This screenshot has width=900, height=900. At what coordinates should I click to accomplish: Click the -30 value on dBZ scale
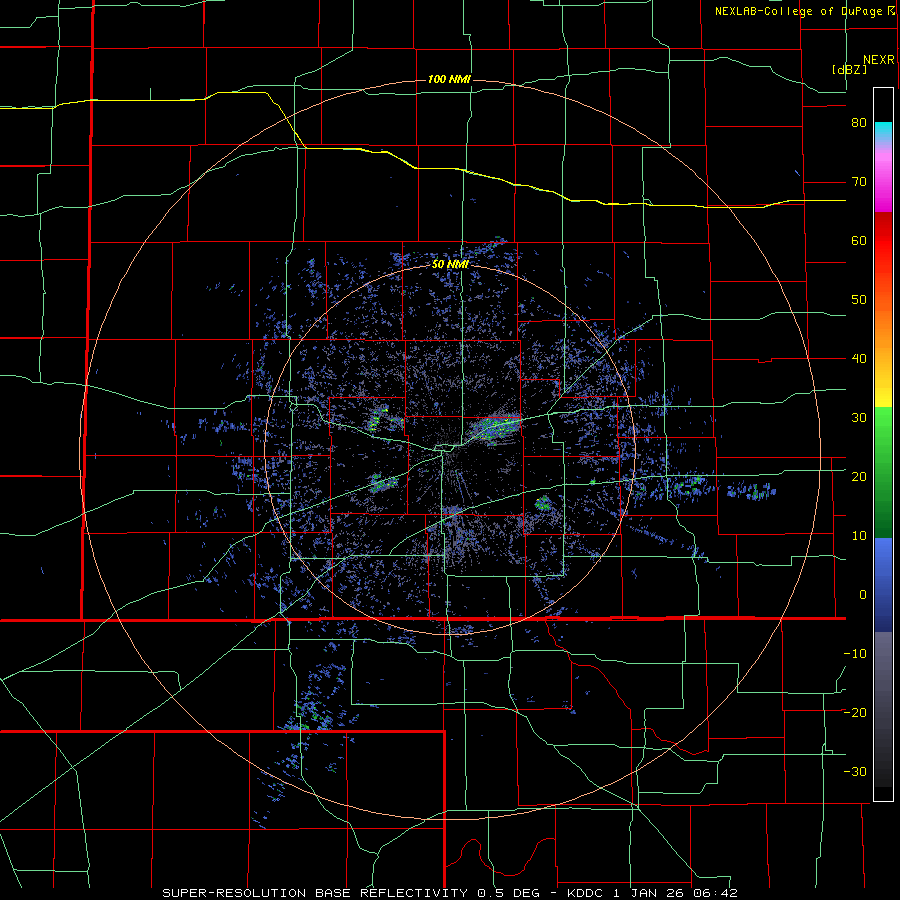pos(855,771)
